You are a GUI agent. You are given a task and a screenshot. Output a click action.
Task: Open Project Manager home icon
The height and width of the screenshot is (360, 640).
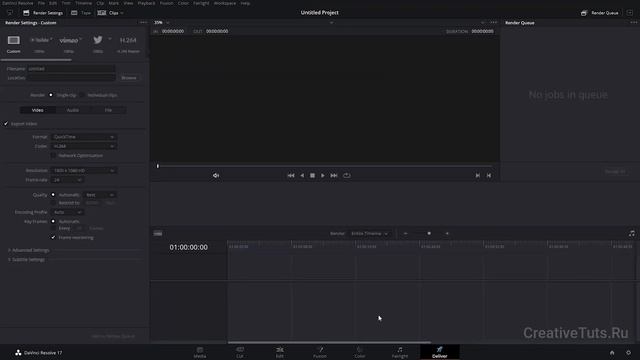[x=612, y=353]
